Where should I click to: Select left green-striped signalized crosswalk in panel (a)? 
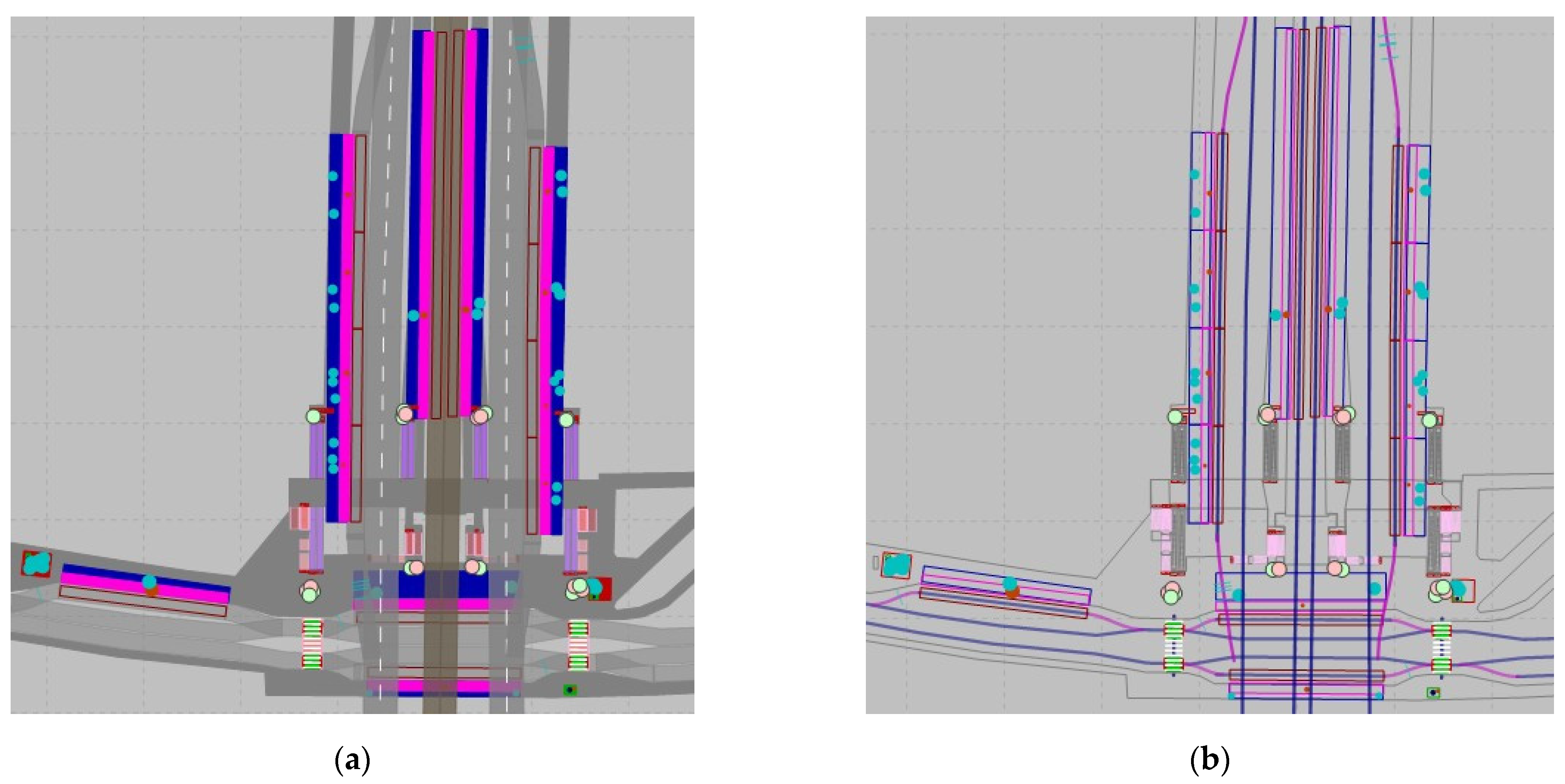(x=312, y=644)
